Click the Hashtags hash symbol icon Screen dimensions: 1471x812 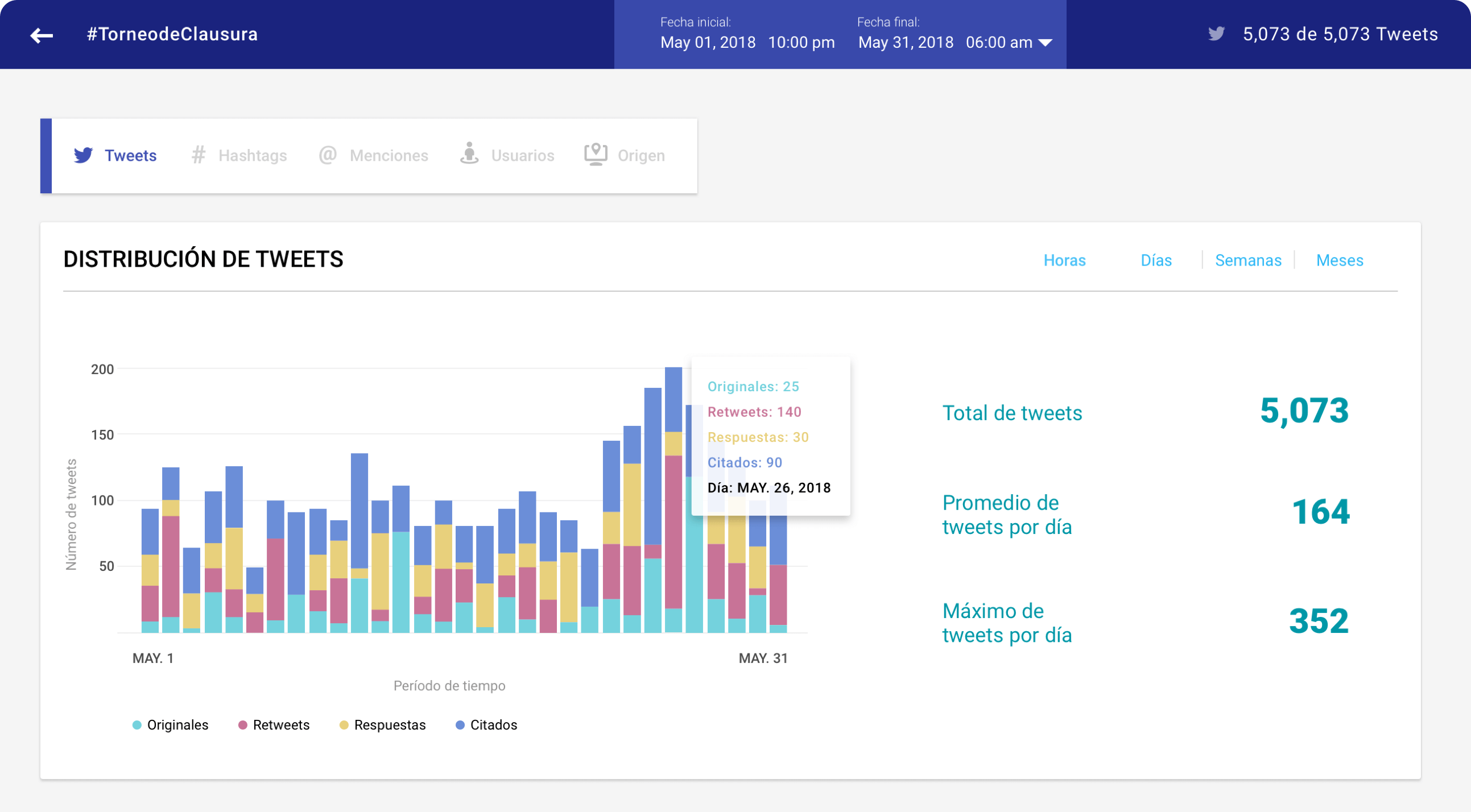click(x=198, y=155)
